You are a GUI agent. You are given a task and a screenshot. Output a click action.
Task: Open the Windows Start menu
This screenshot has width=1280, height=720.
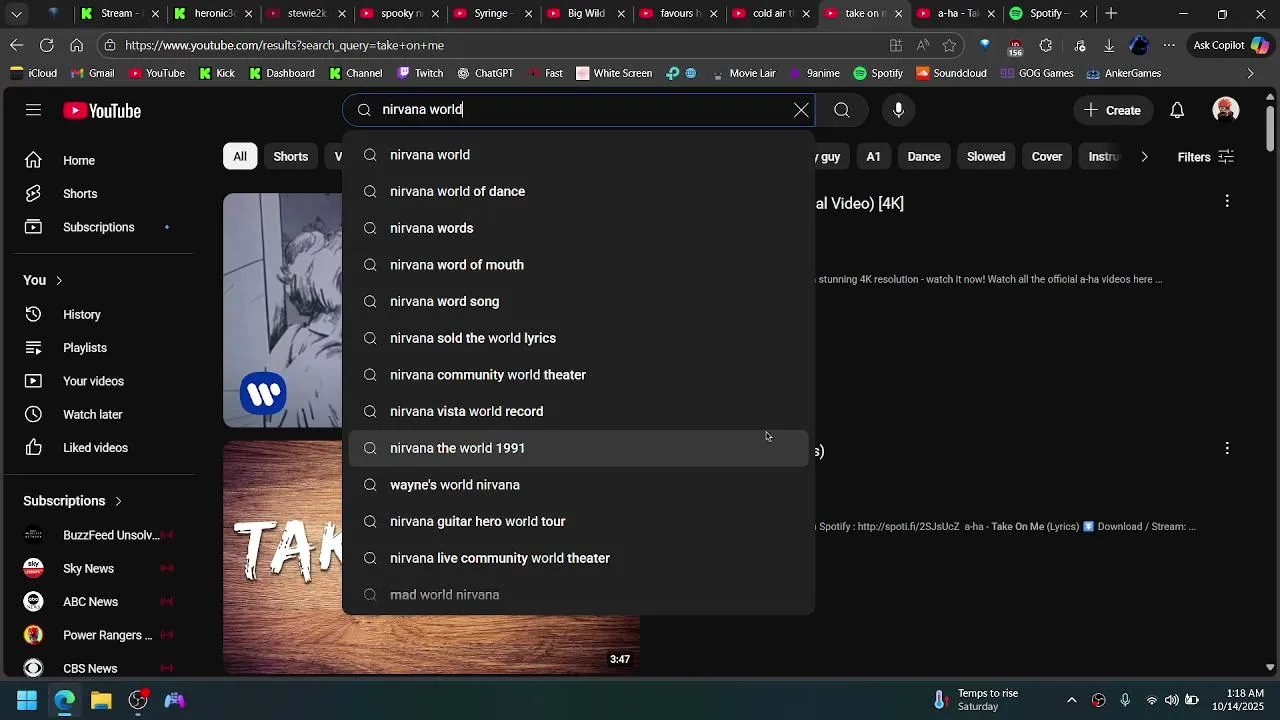(x=27, y=700)
